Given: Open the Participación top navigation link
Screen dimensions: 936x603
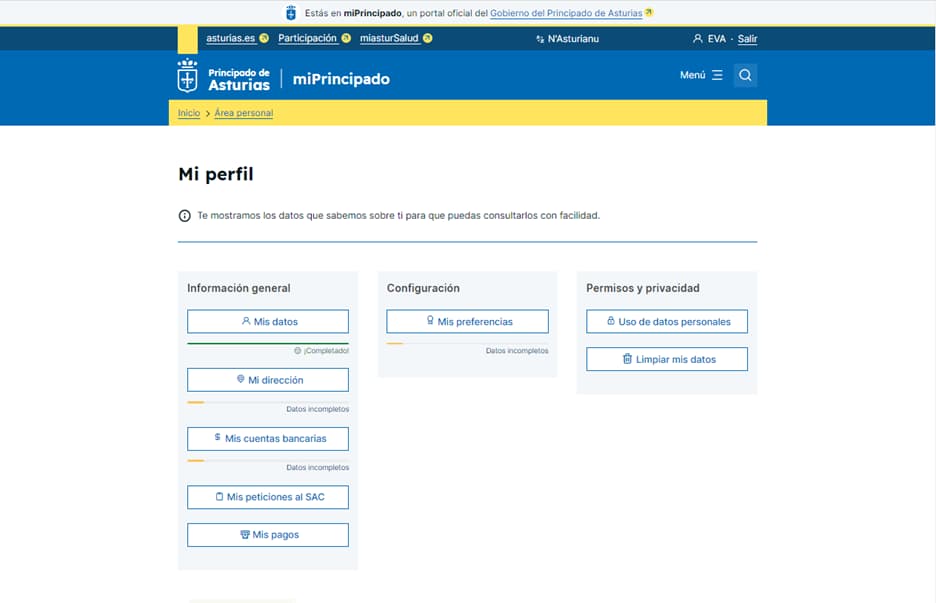Looking at the screenshot, I should point(307,39).
